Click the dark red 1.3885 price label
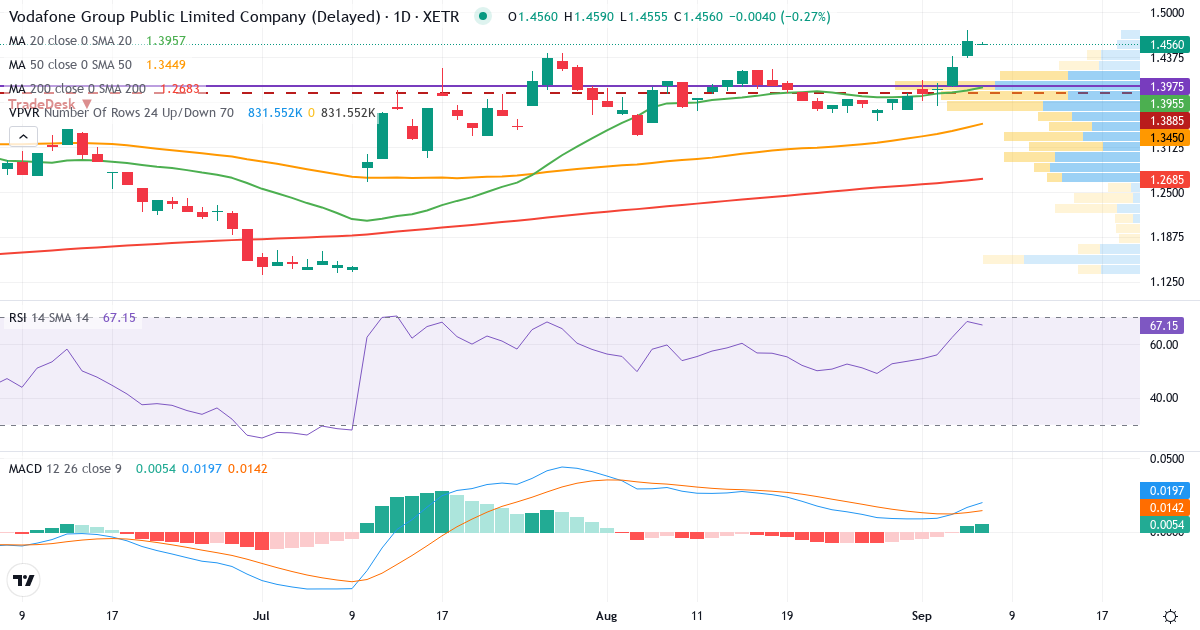Screen dimensions: 1200x630 (1167, 120)
